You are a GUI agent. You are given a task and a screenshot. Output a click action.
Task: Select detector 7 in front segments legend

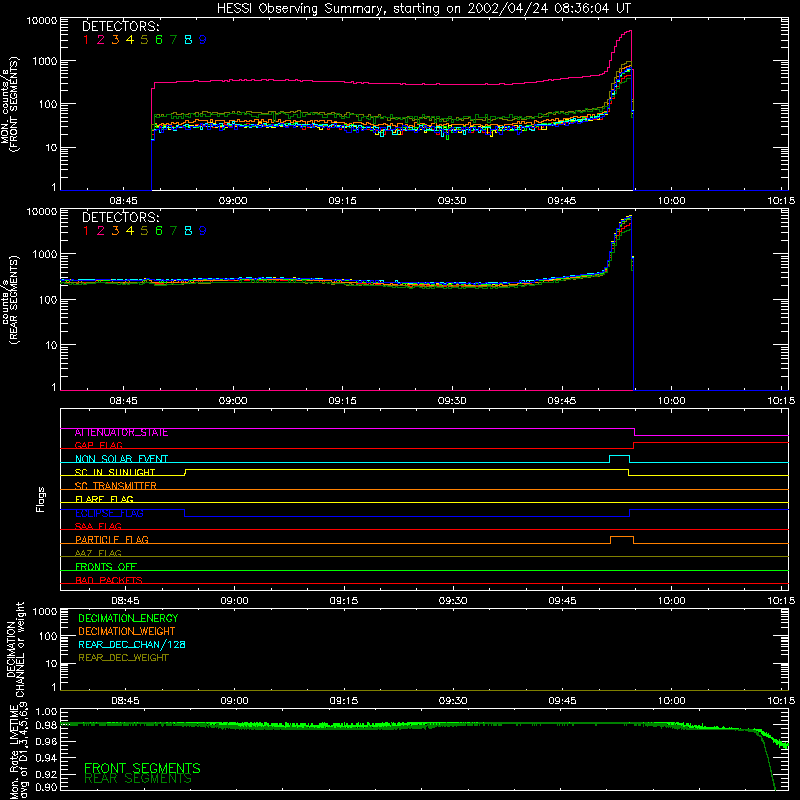coord(173,40)
